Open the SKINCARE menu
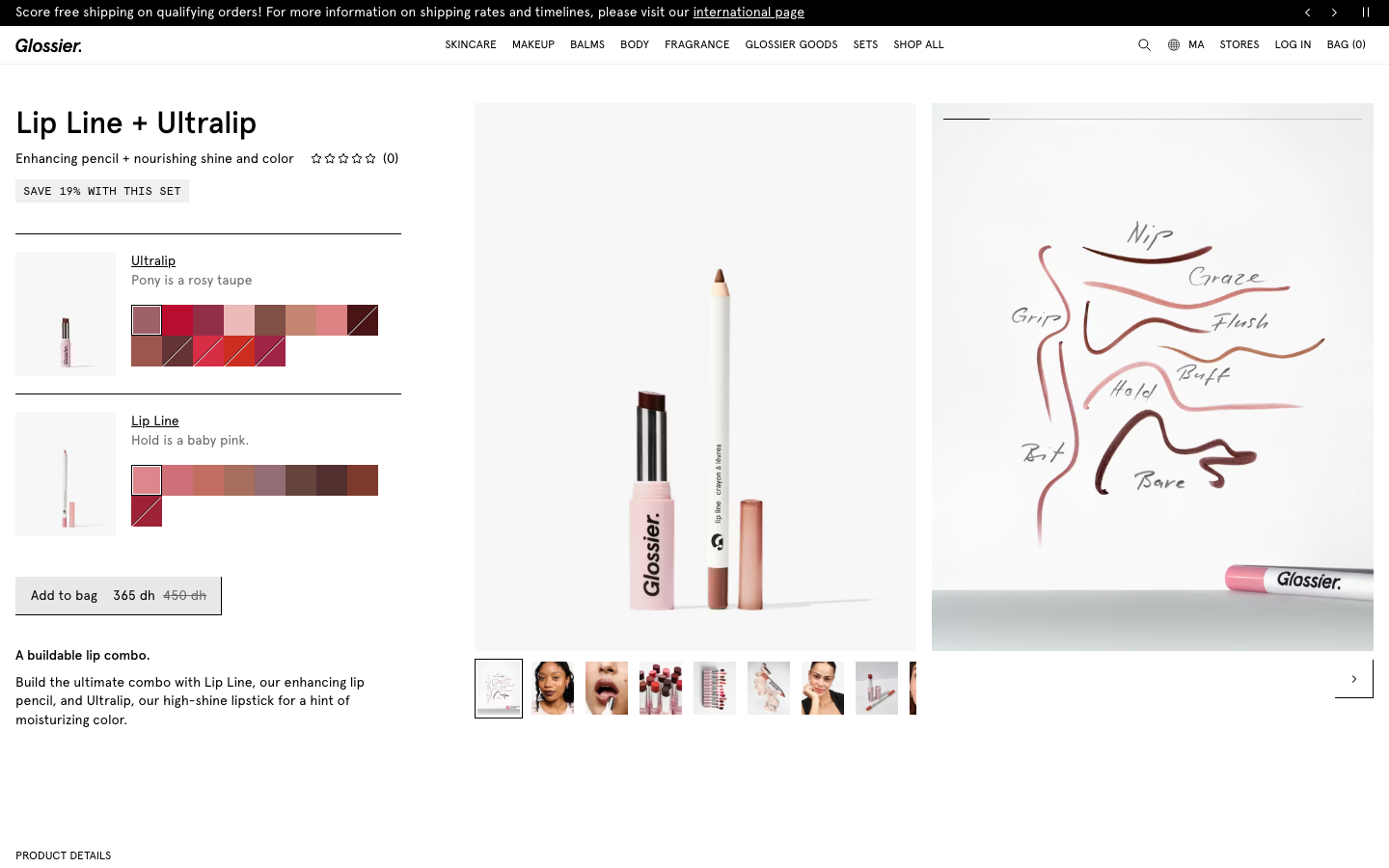This screenshot has width=1389, height=868. click(471, 44)
